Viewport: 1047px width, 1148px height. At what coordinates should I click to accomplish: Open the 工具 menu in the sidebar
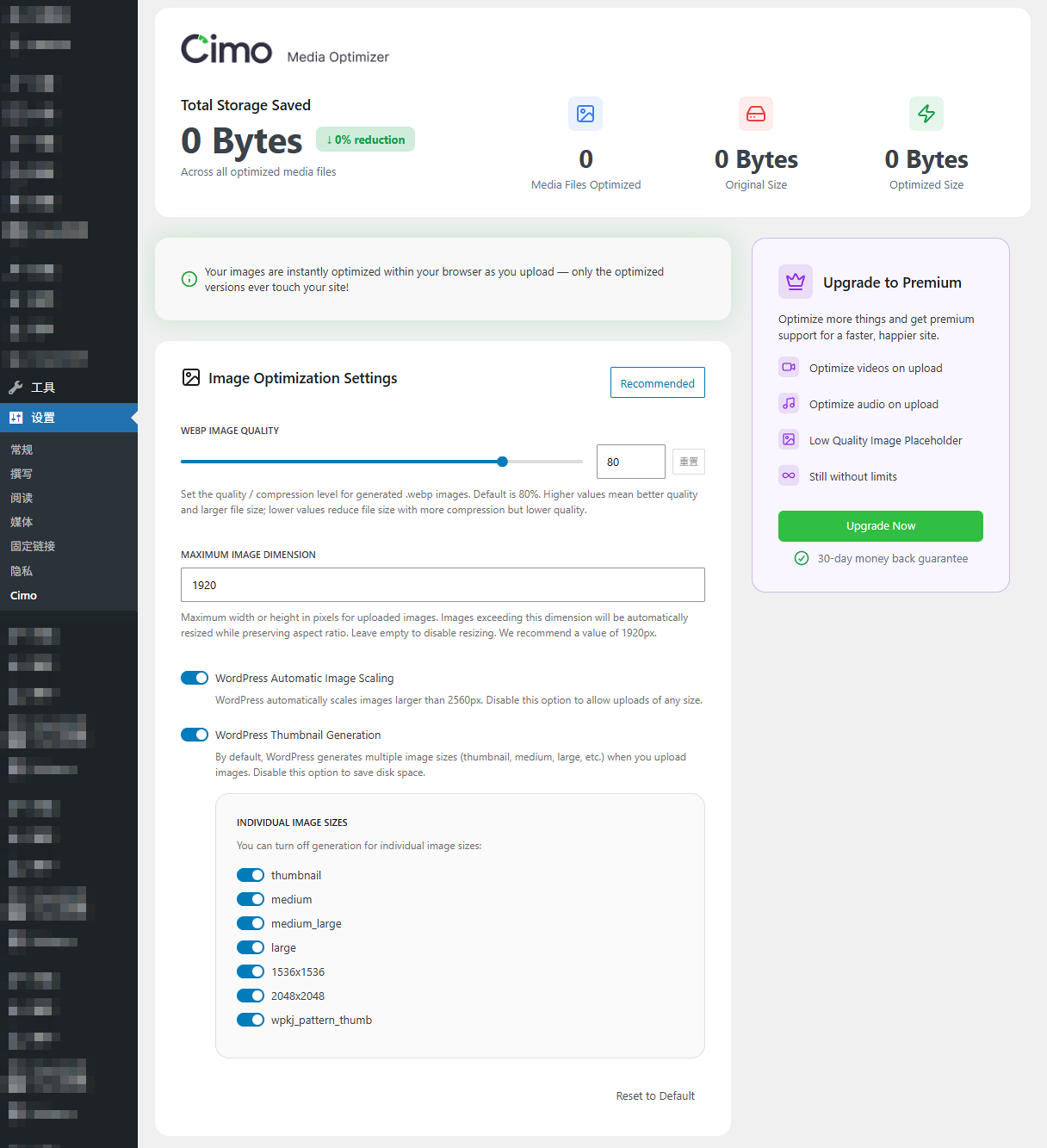(x=43, y=388)
